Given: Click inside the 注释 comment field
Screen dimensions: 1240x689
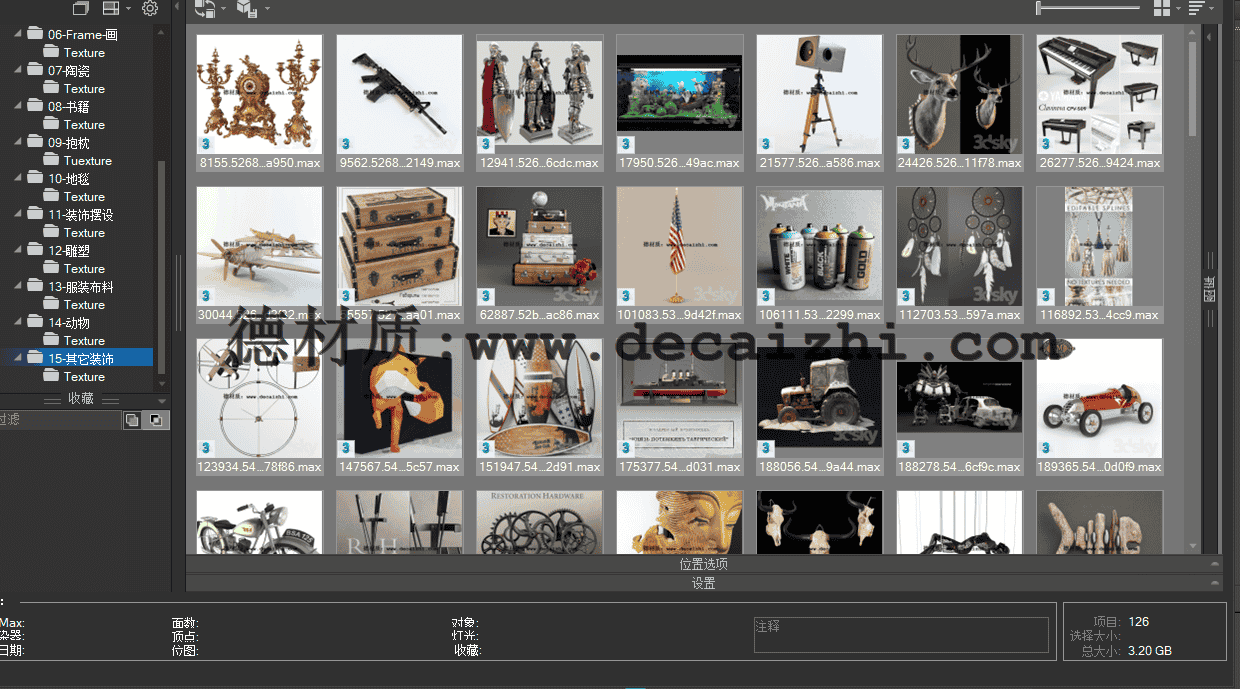Looking at the screenshot, I should 900,634.
